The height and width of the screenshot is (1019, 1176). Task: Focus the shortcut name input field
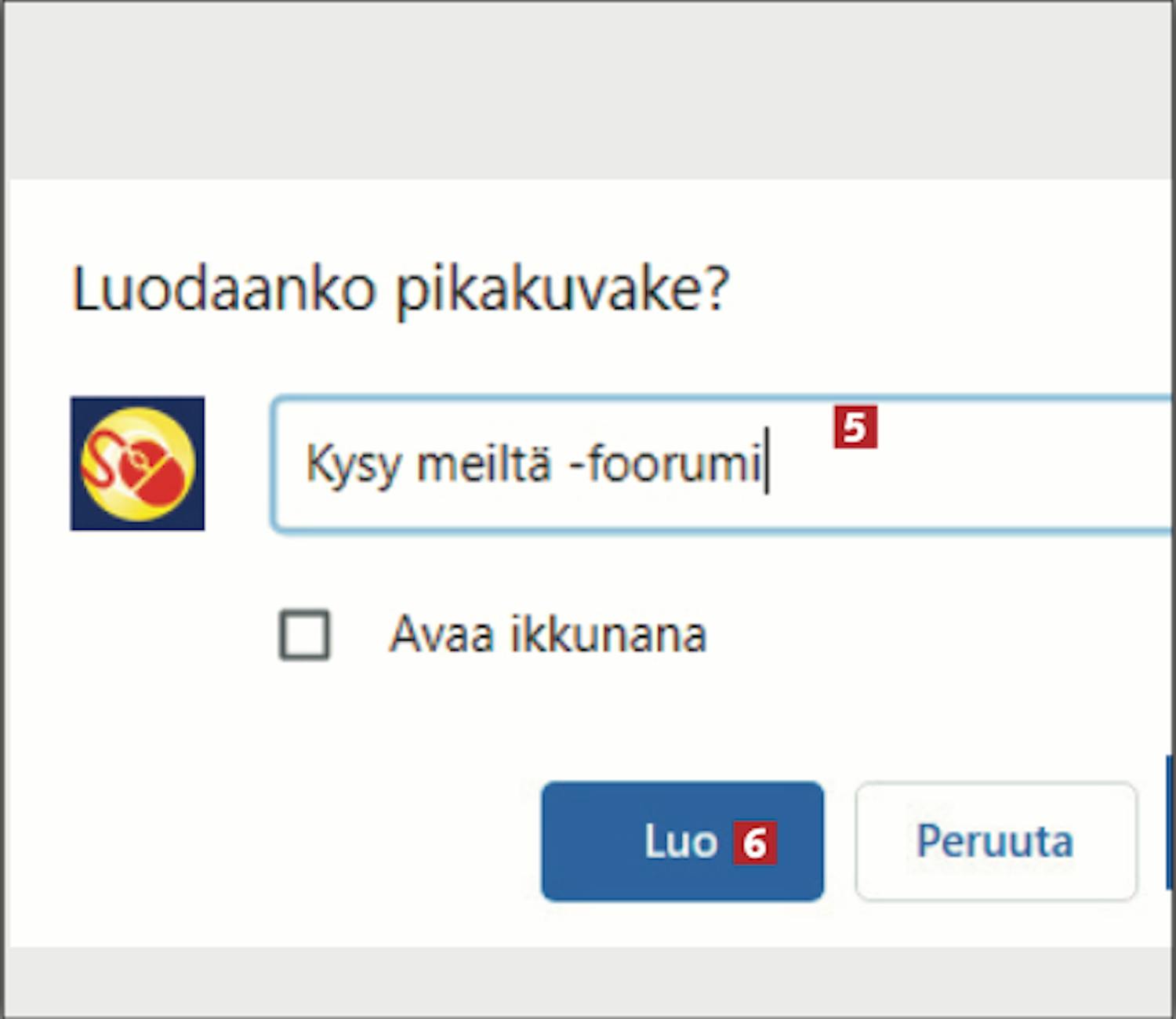click(723, 465)
